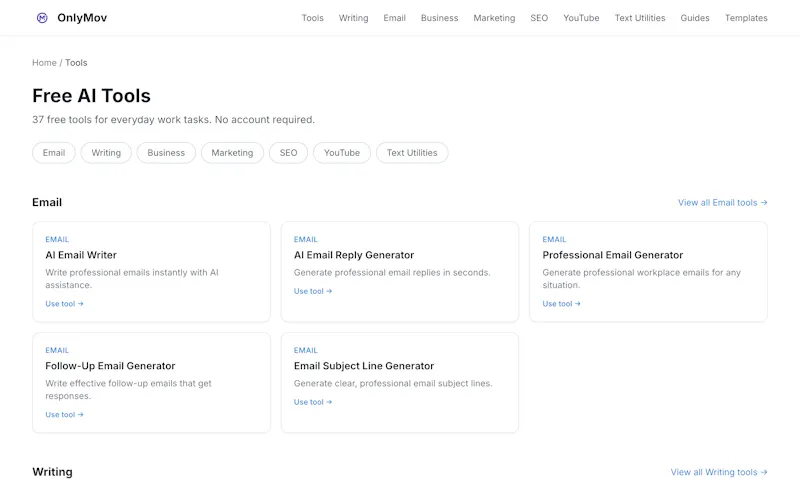Screen dimensions: 800x479
Task: Follow the View all Email tools link
Action: coord(722,203)
